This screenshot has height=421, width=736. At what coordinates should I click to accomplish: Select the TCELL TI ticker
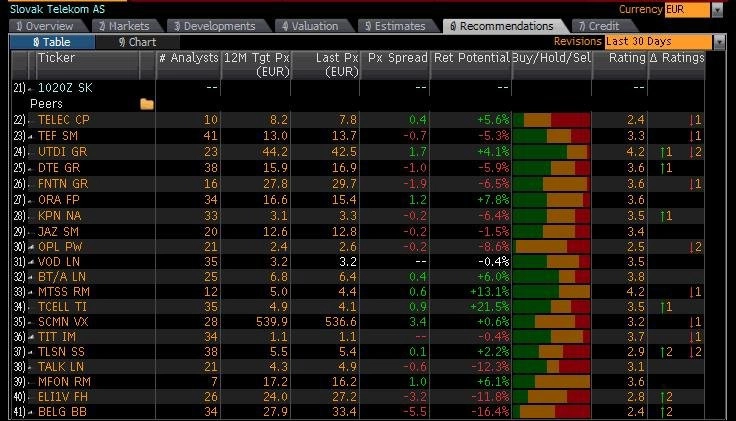pos(62,306)
